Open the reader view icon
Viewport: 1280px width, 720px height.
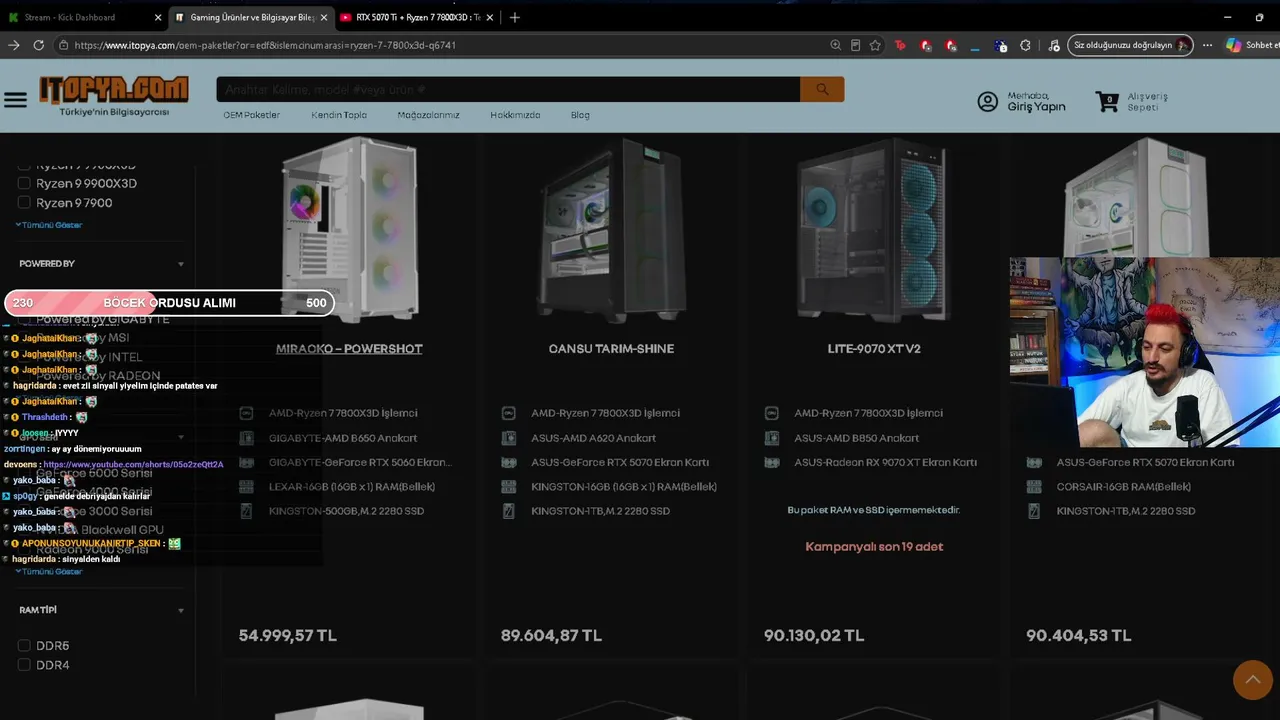click(x=855, y=45)
